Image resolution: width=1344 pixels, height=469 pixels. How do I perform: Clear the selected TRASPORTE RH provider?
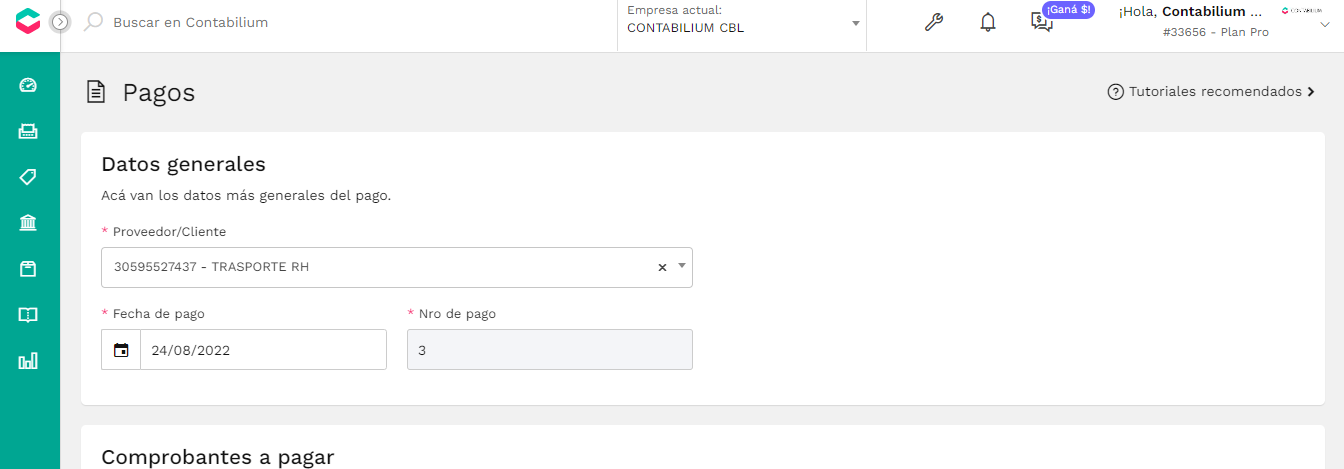coord(662,267)
